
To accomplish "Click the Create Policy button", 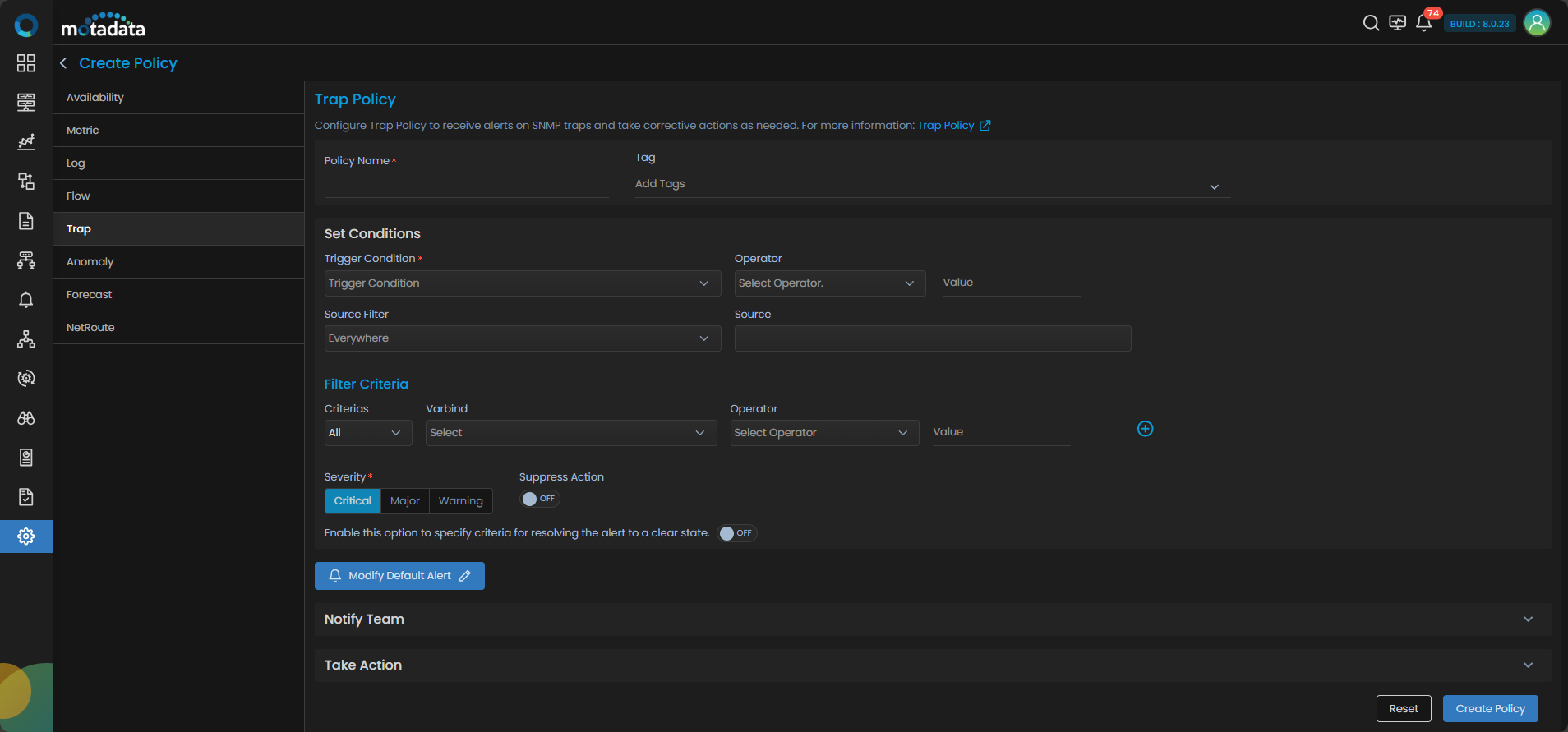I will click(1490, 709).
